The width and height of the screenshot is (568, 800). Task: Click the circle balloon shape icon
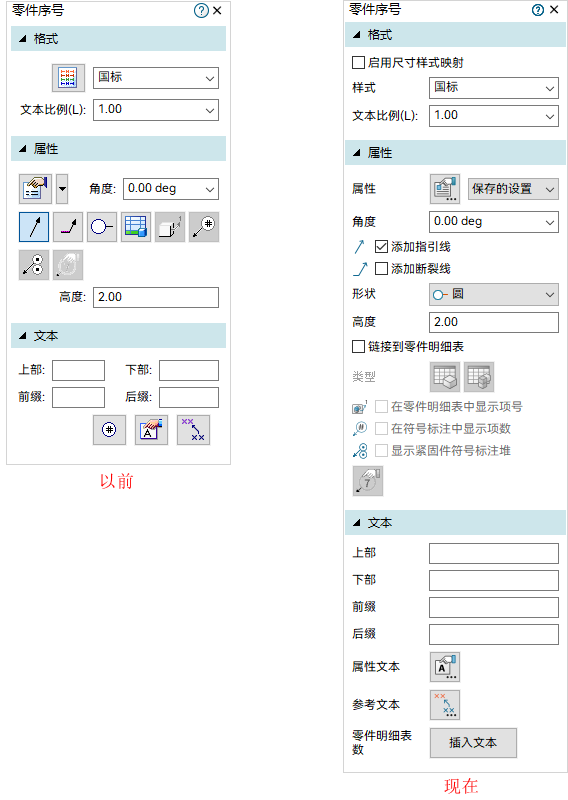click(102, 227)
